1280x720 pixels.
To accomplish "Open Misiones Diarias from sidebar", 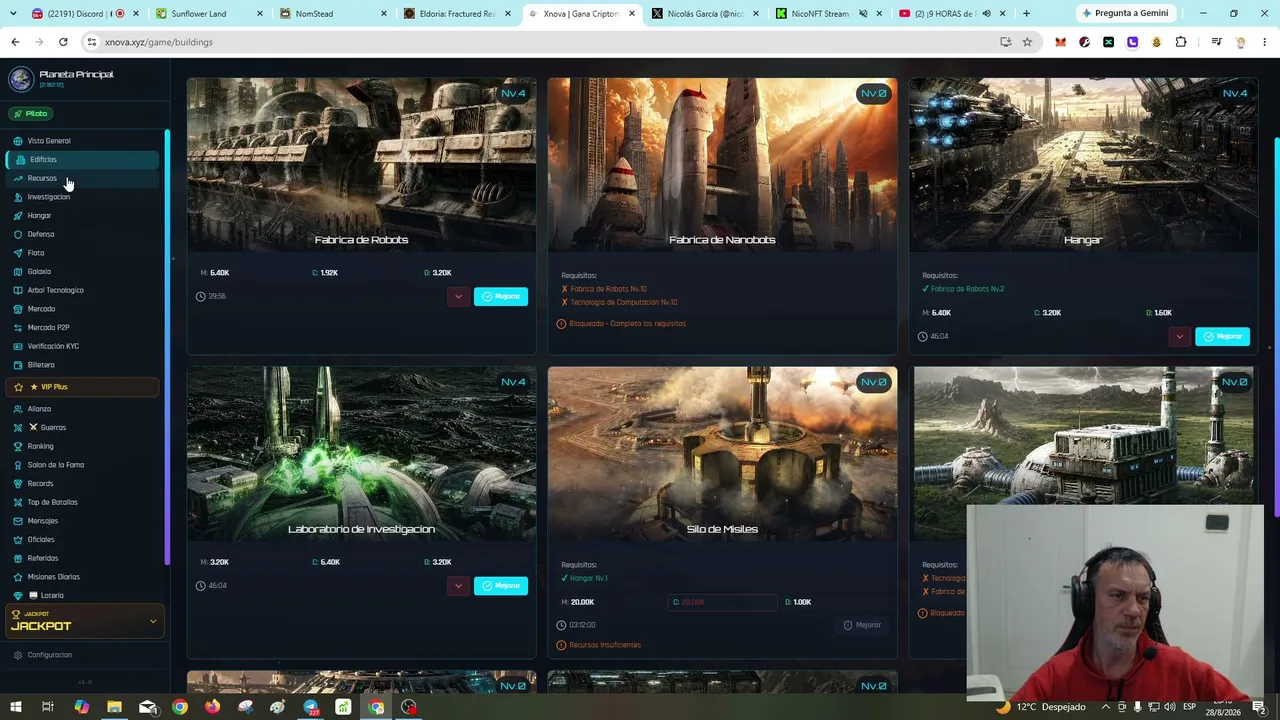I will pos(82,577).
